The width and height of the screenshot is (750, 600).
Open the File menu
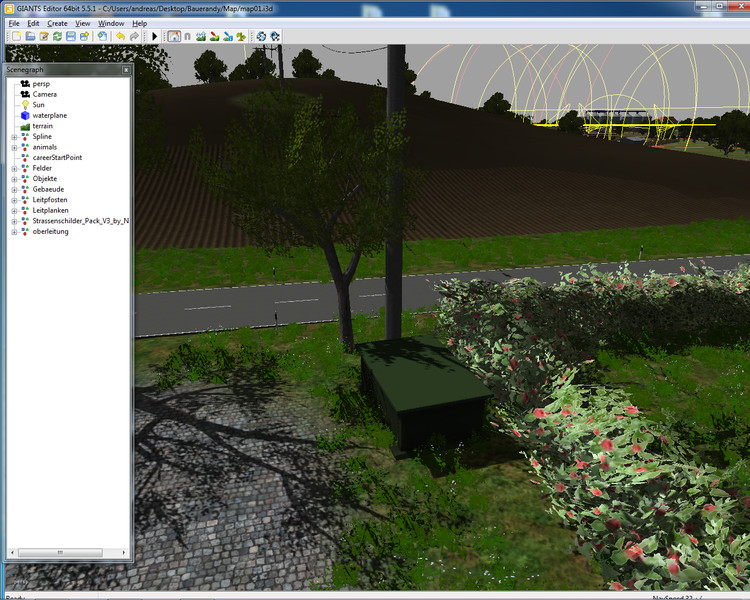coord(14,23)
